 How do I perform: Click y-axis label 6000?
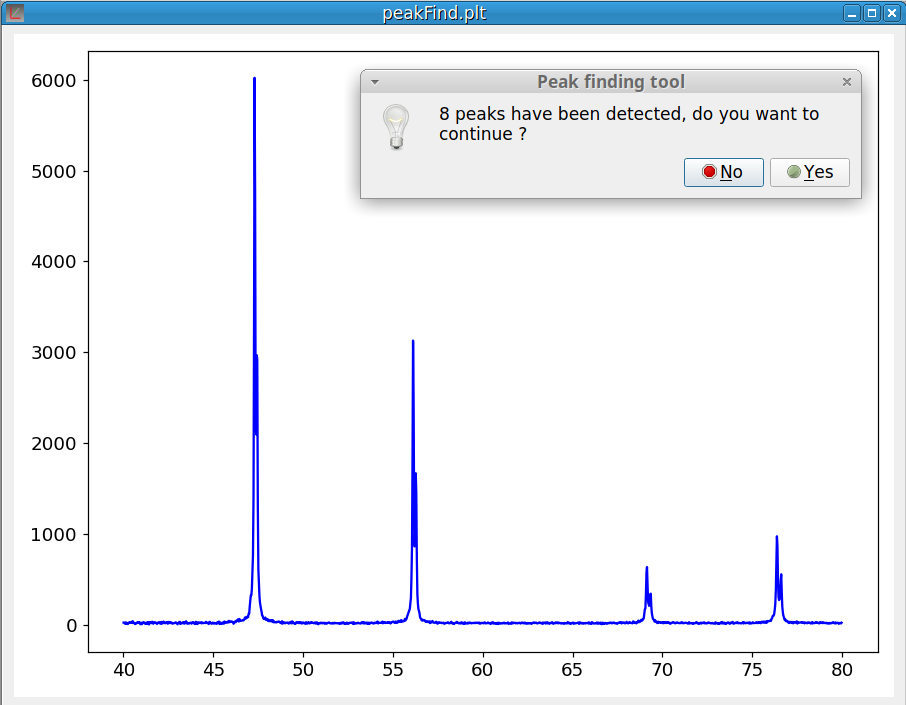54,81
